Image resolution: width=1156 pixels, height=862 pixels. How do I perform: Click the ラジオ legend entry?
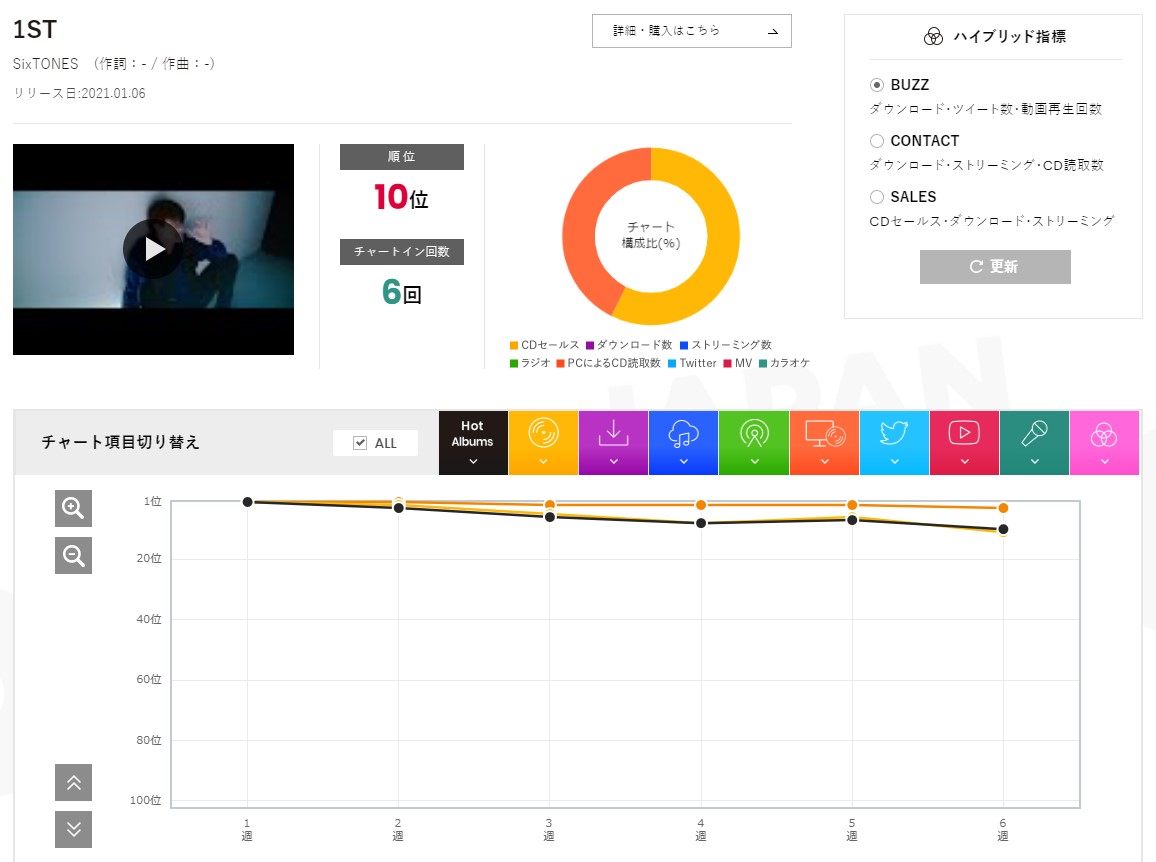click(529, 364)
